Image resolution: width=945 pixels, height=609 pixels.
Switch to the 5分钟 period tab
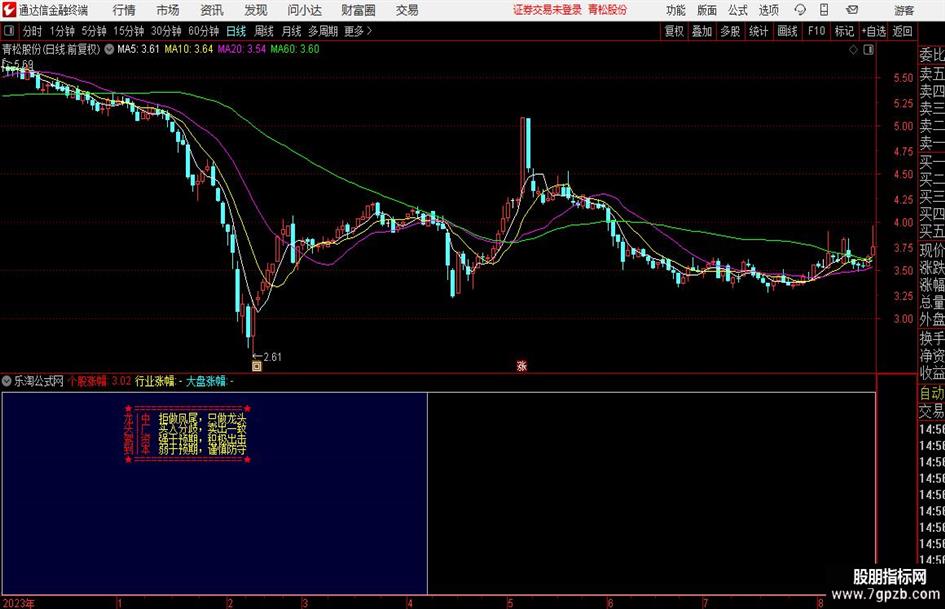[94, 31]
